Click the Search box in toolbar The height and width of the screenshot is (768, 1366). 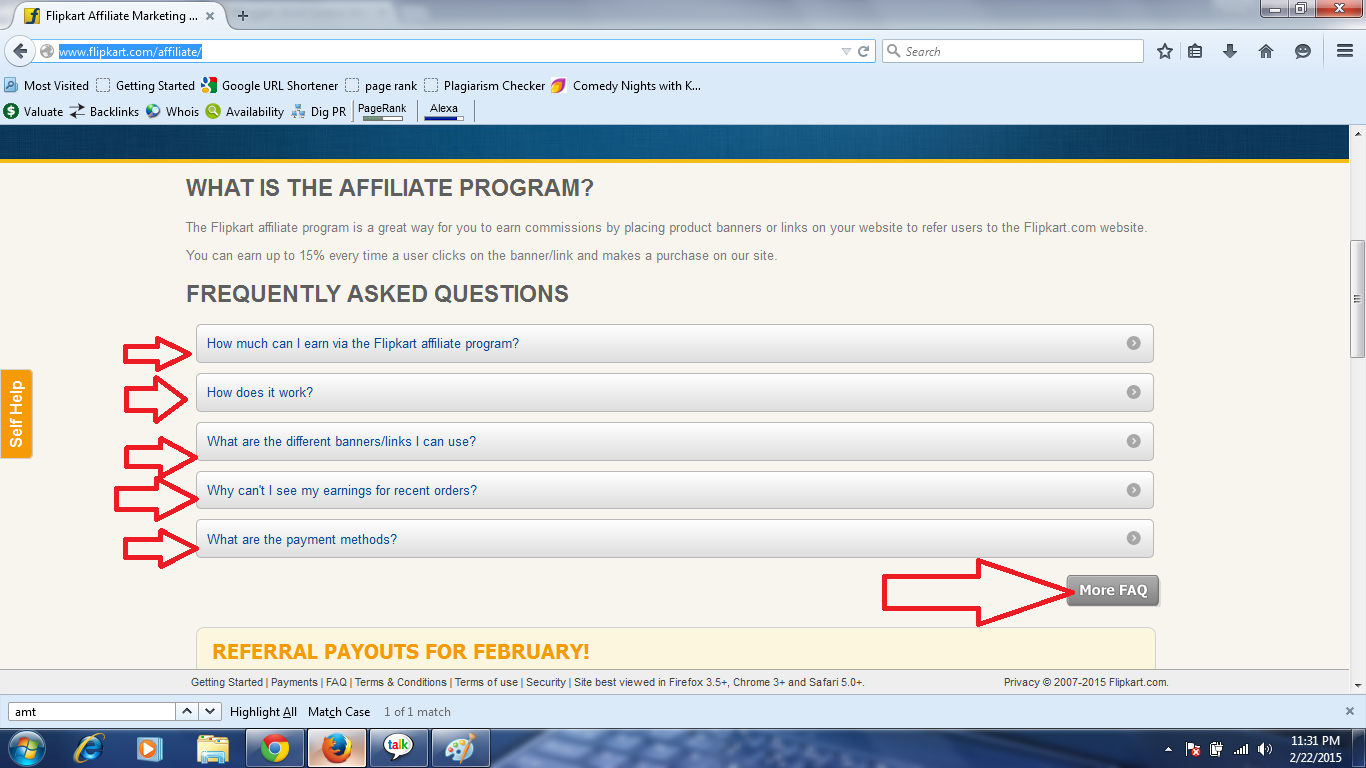pyautogui.click(x=1012, y=51)
